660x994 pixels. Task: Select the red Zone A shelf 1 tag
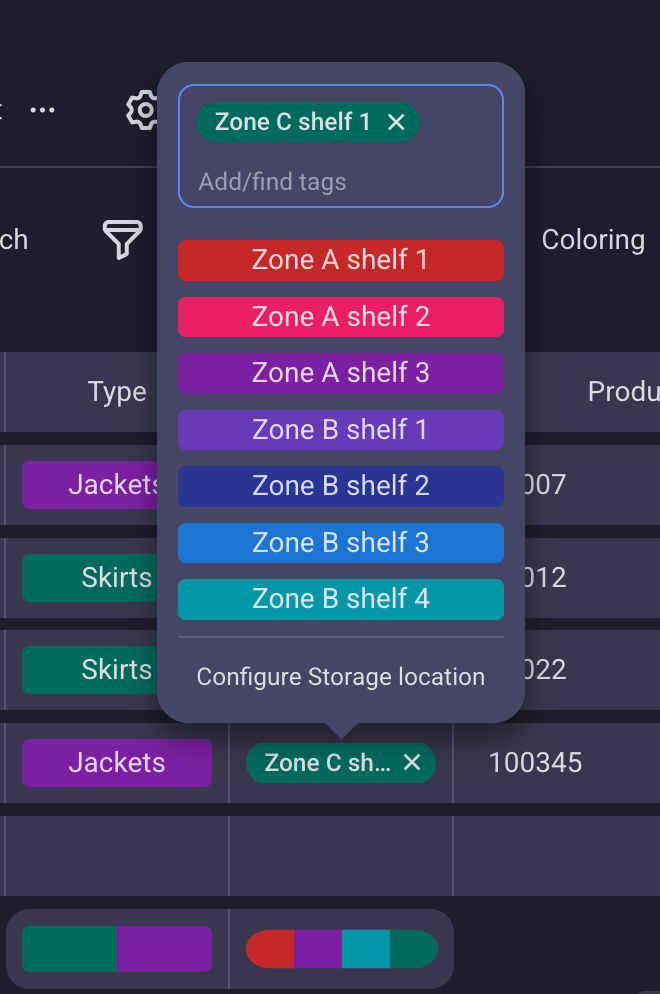(340, 260)
